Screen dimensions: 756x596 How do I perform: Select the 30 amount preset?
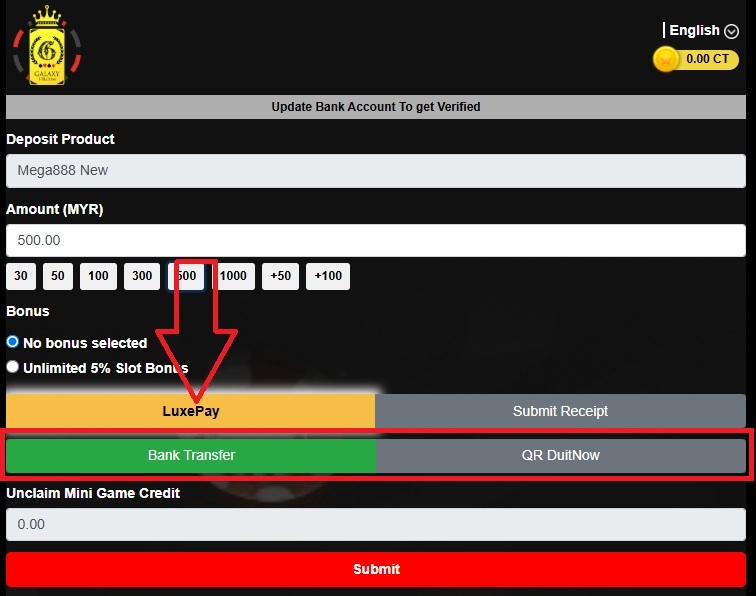(21, 276)
